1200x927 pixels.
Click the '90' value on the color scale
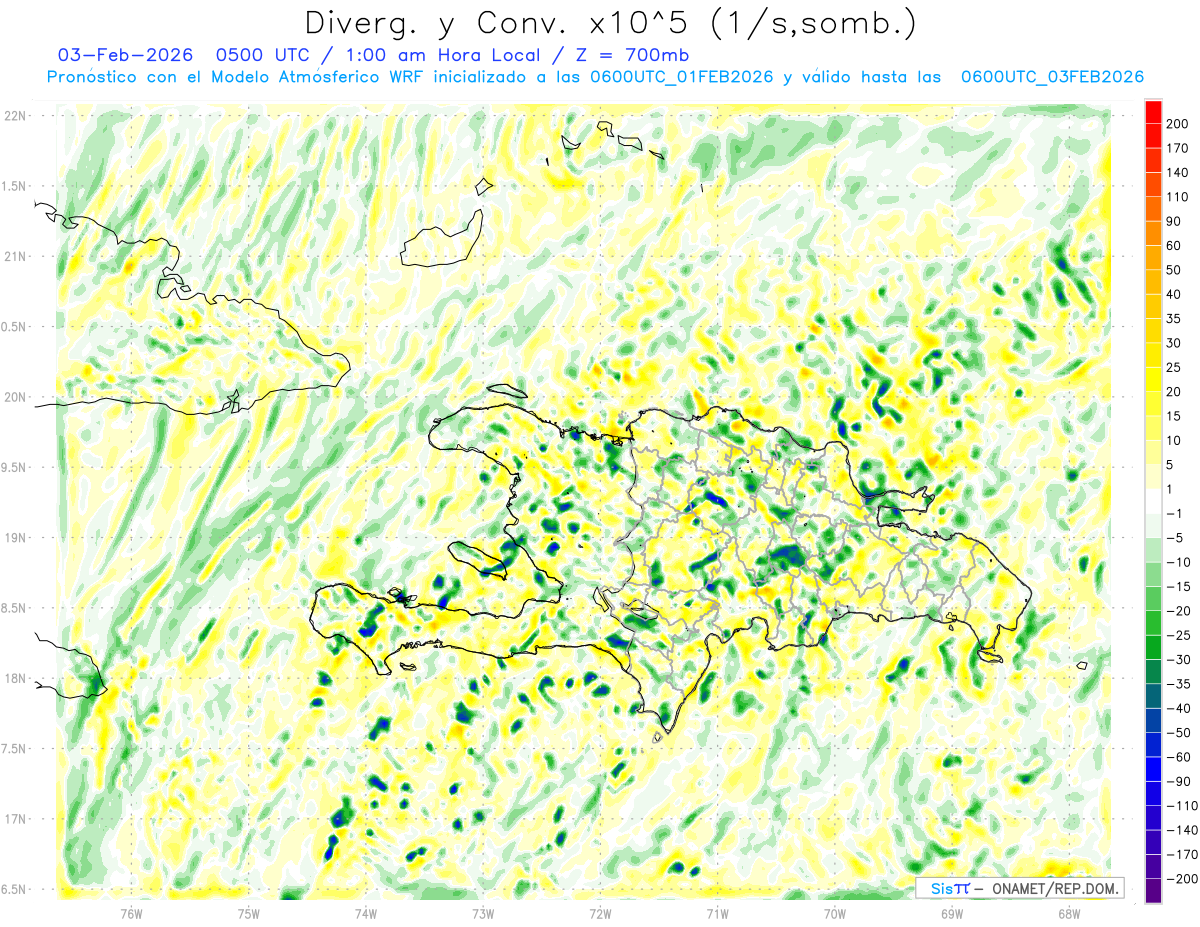[1173, 221]
